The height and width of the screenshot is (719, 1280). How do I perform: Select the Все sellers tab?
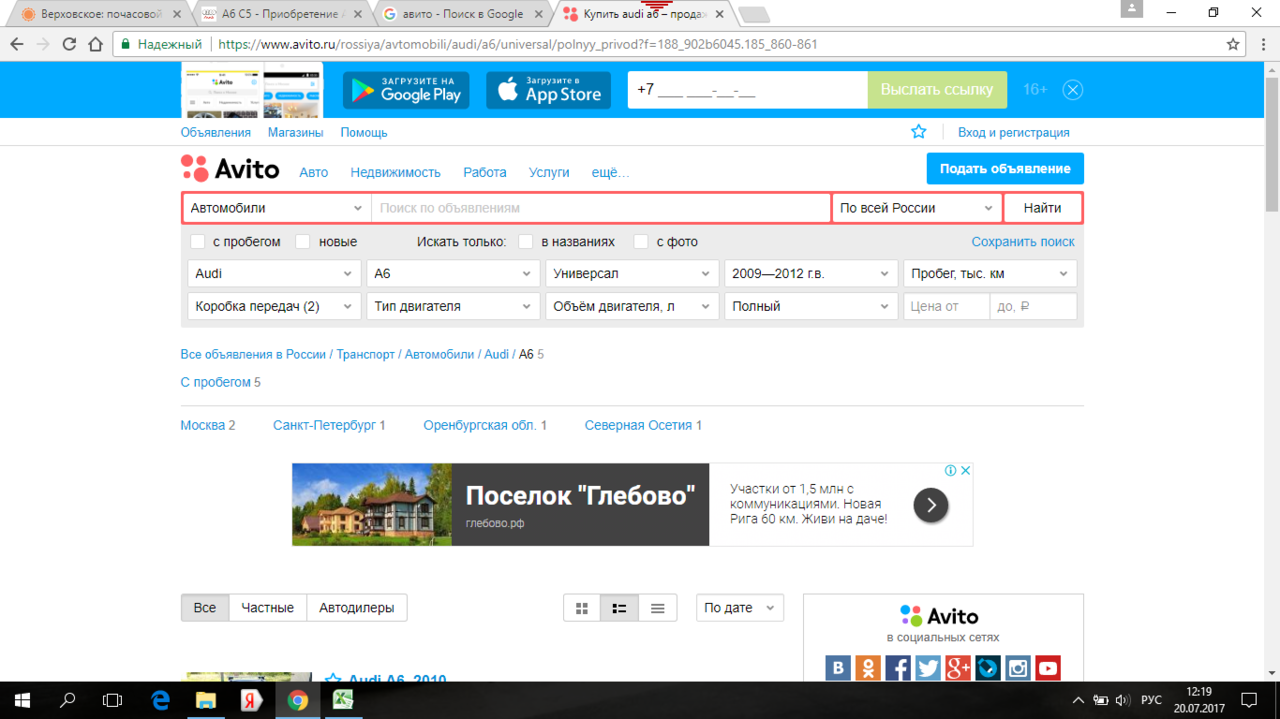205,608
